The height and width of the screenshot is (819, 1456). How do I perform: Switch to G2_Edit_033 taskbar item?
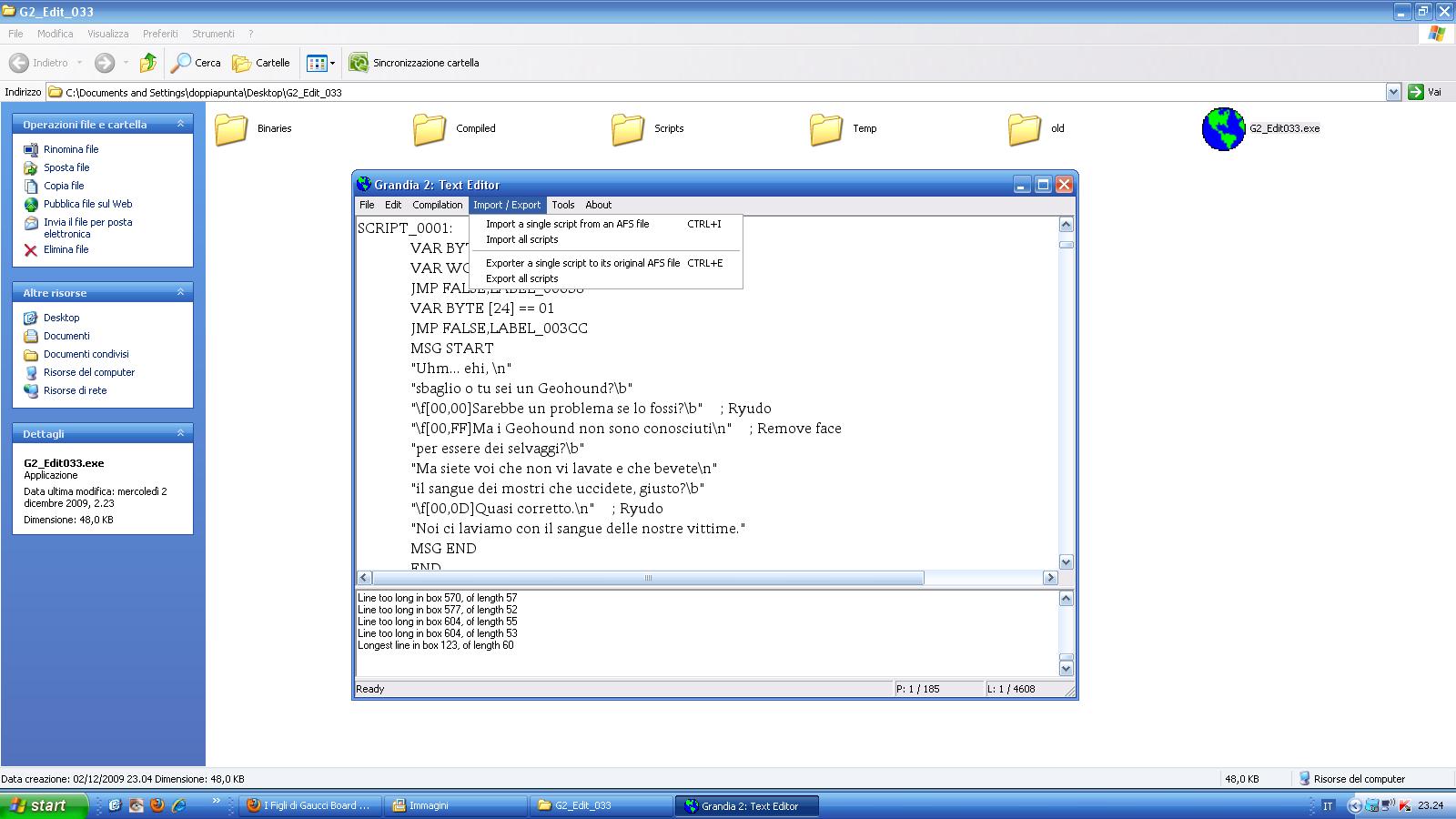pyautogui.click(x=602, y=805)
